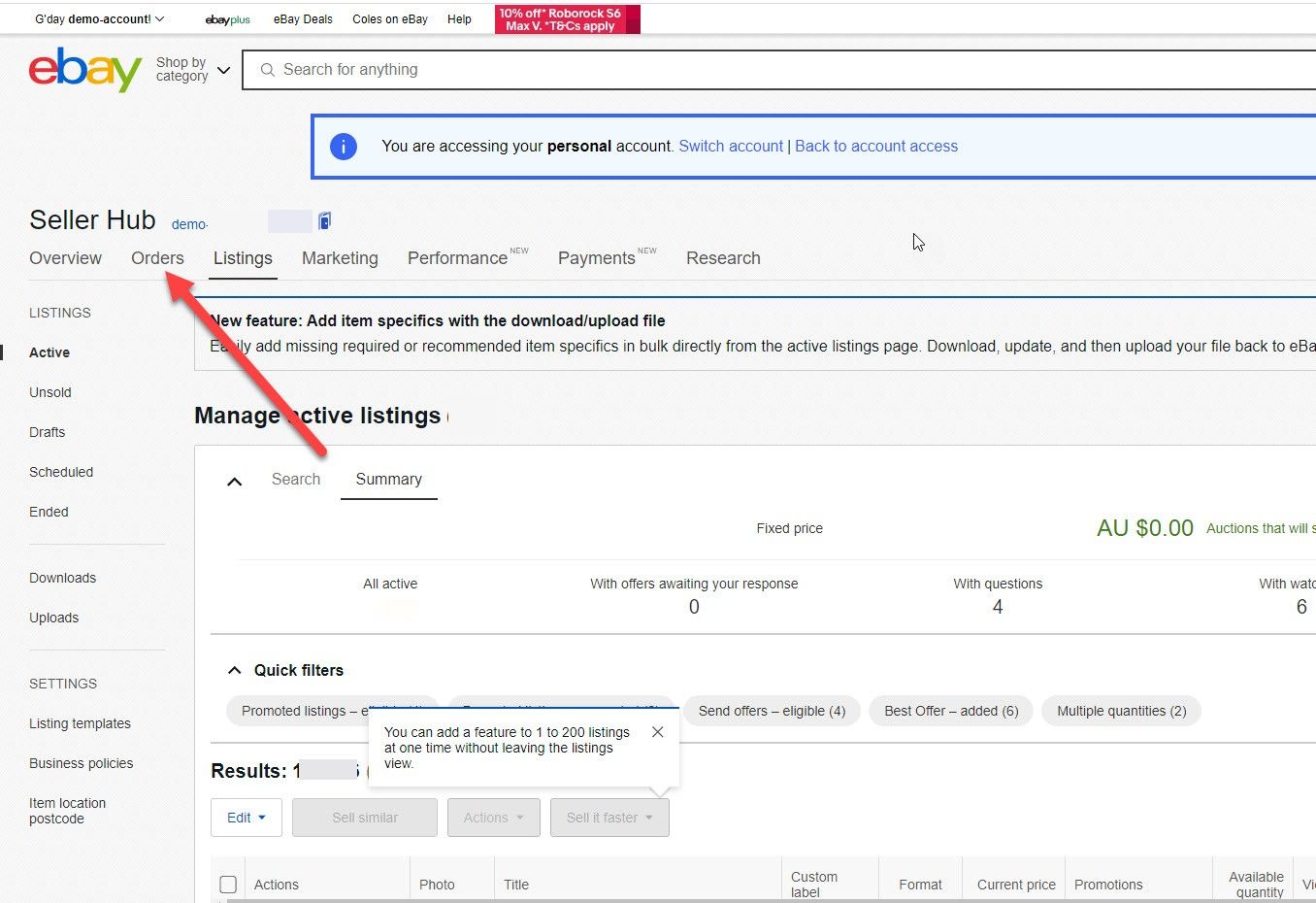The image size is (1316, 903).
Task: Select the Summary sub-tab
Action: 388,480
